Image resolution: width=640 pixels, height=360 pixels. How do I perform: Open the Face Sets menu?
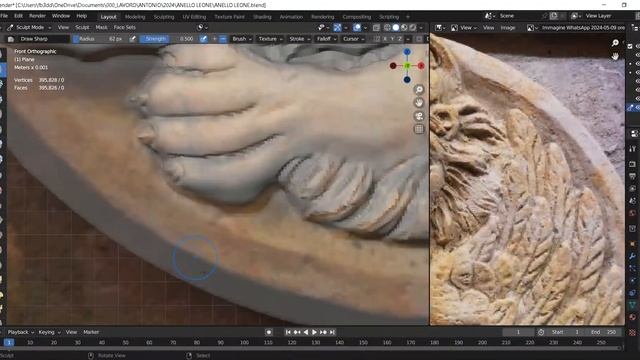pyautogui.click(x=124, y=27)
